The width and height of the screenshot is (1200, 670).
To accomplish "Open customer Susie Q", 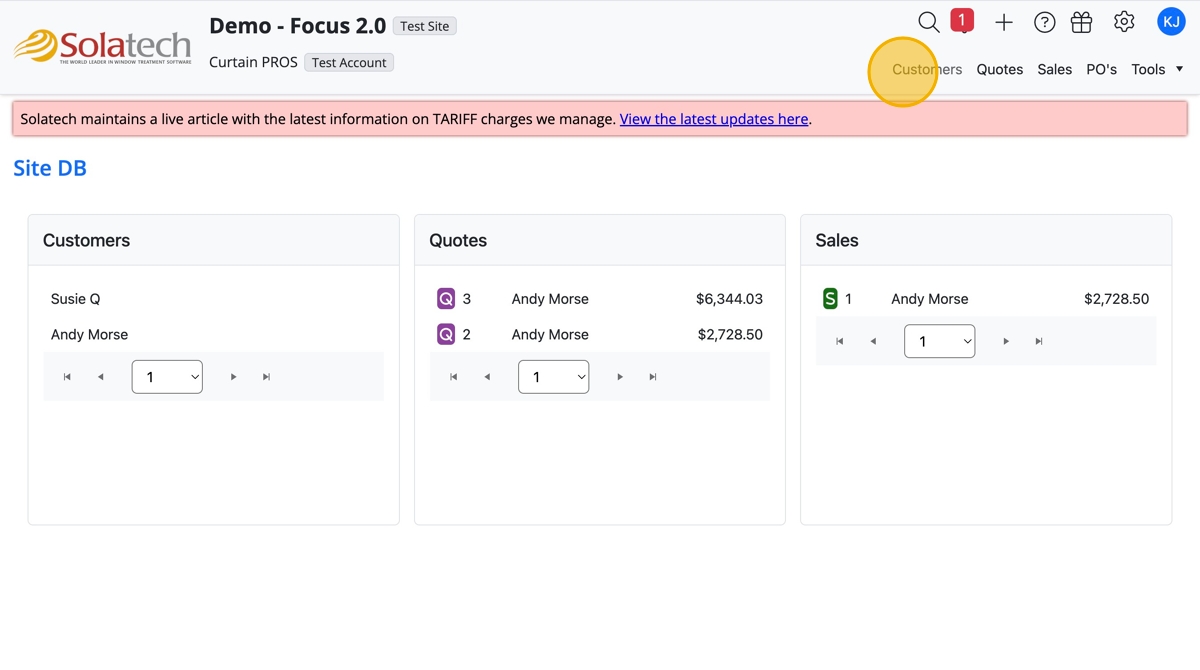I will tap(76, 299).
